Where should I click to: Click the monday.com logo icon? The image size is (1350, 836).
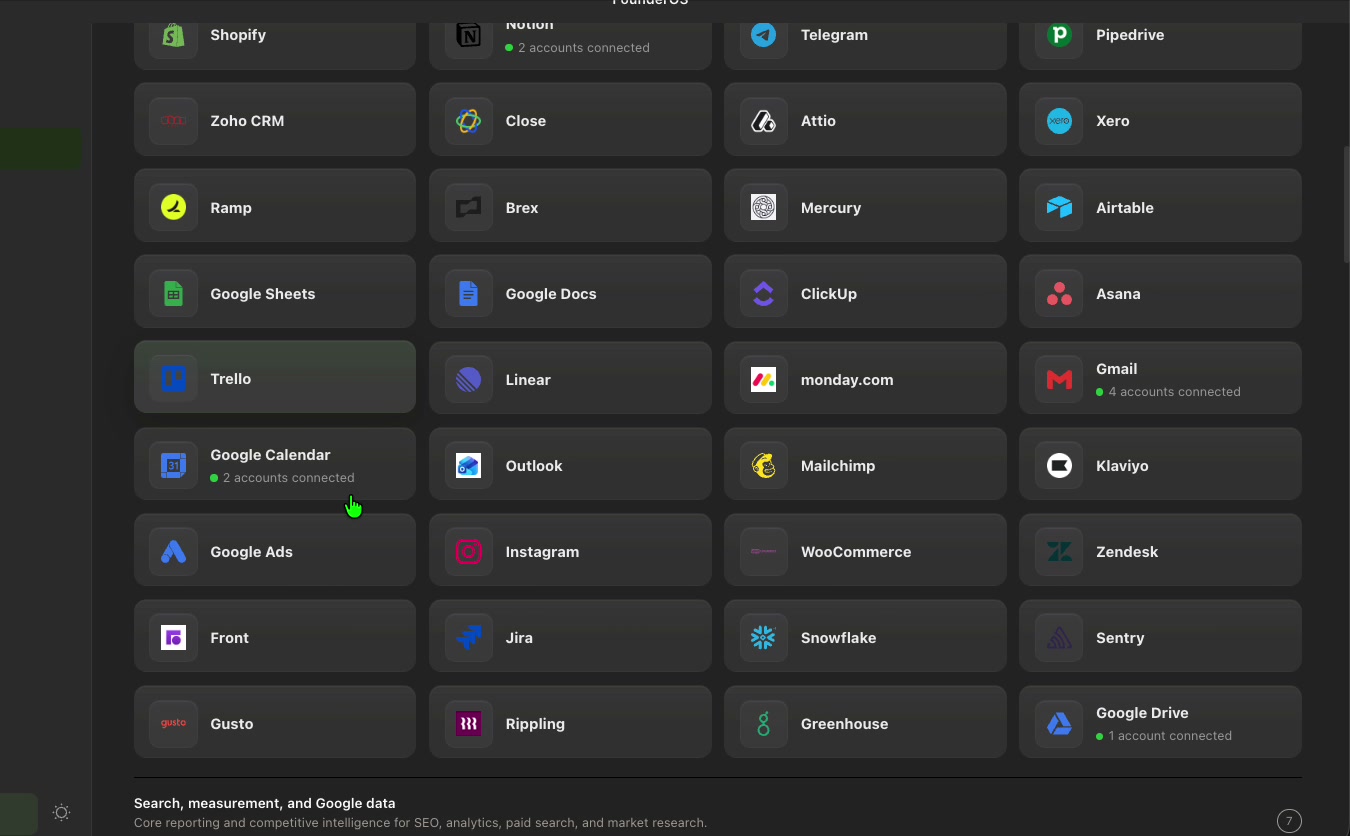[764, 379]
